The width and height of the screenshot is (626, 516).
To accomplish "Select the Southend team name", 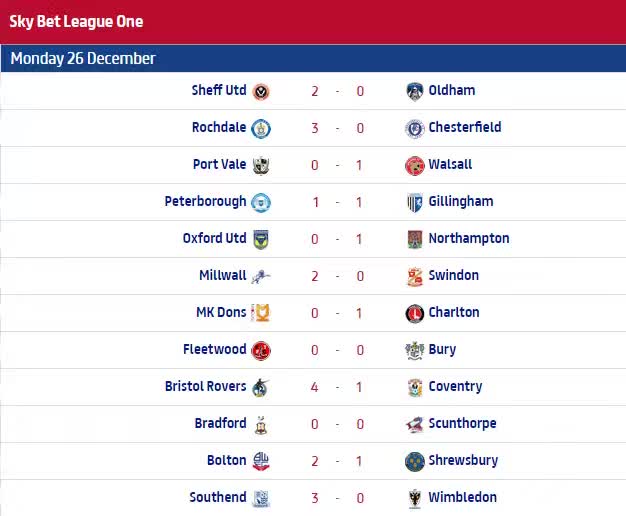I will coord(218,497).
